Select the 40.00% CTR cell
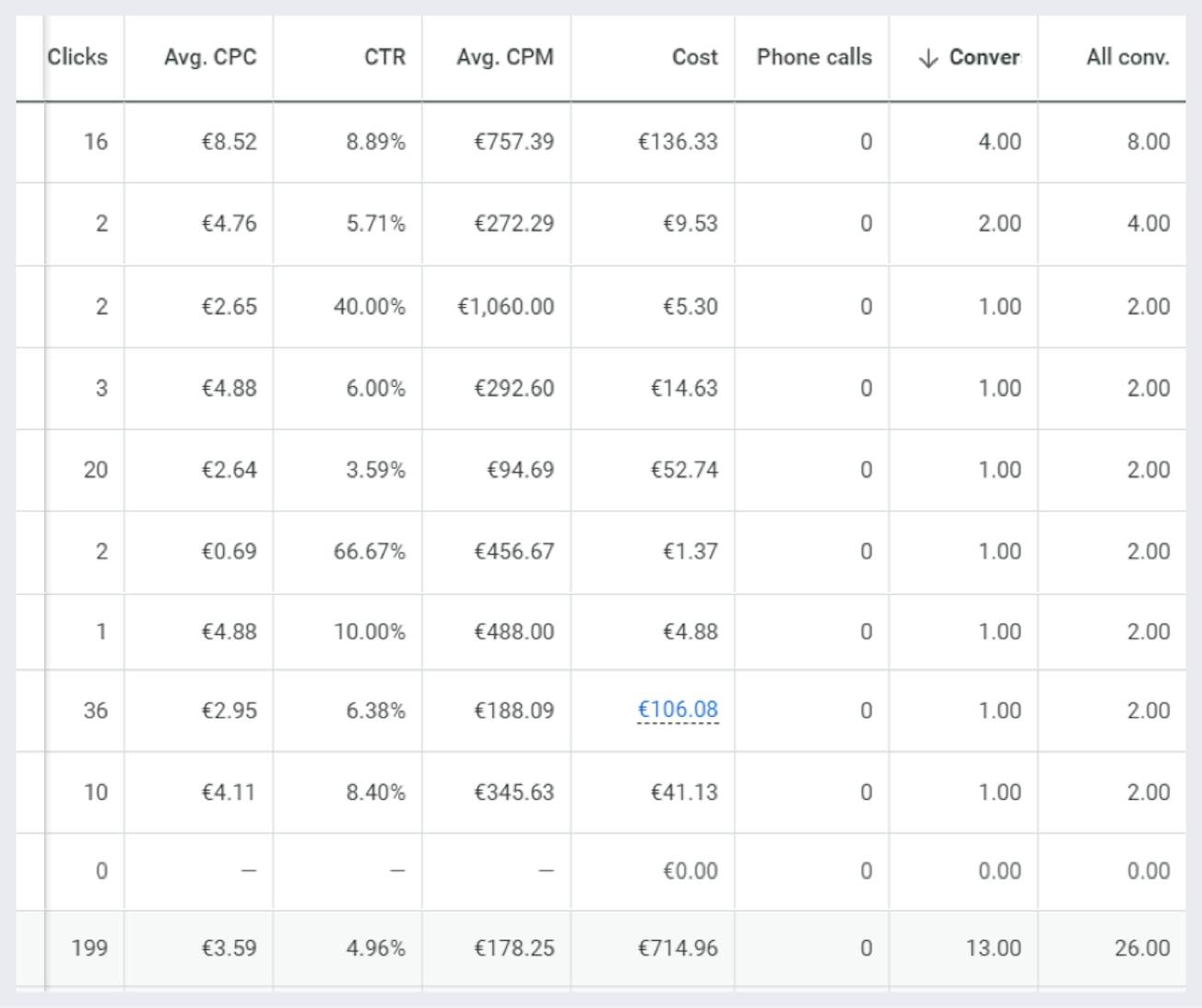1202x1008 pixels. (370, 307)
